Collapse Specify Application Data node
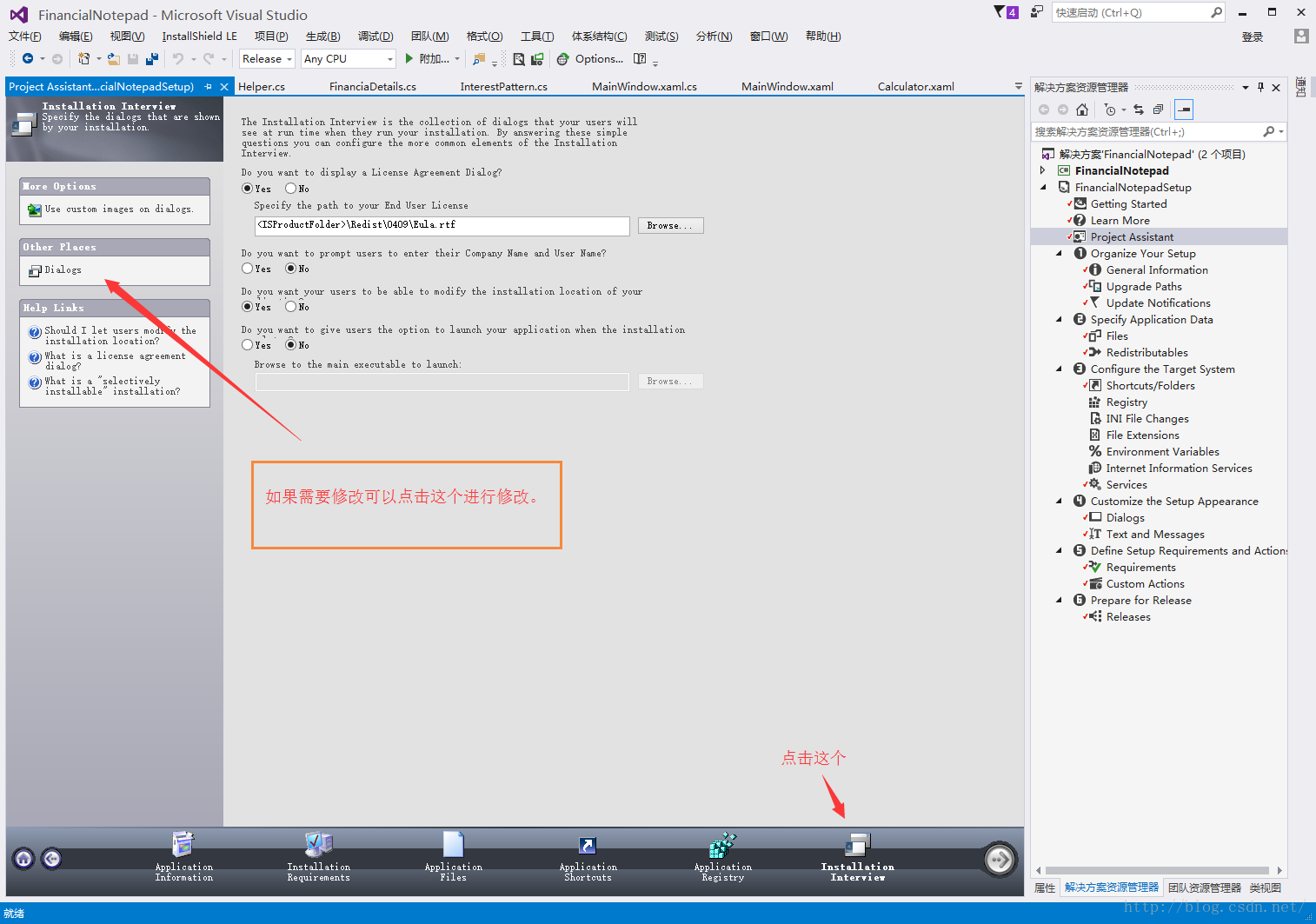 tap(1059, 319)
